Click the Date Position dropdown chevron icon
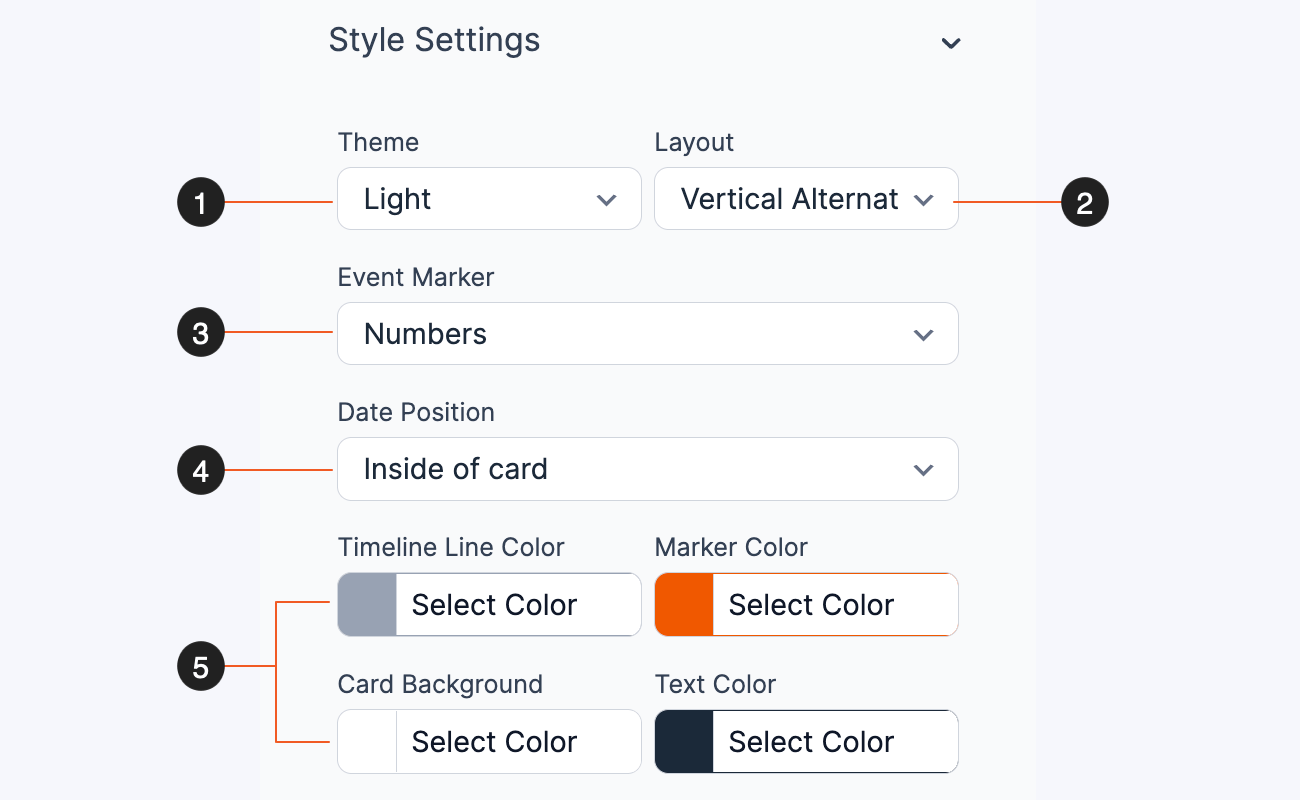Viewport: 1300px width, 800px height. pyautogui.click(x=923, y=469)
